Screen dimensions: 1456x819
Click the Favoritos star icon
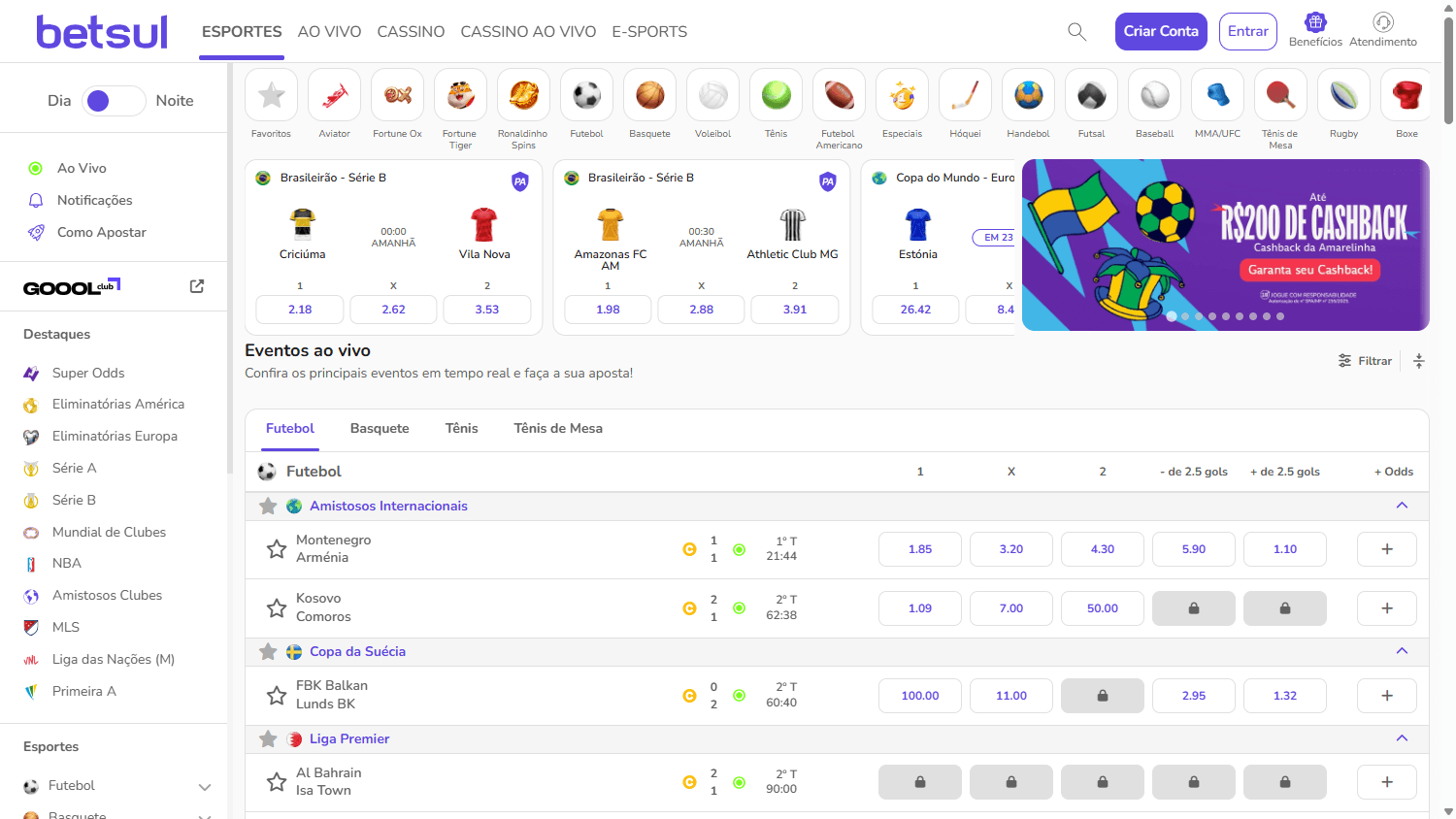[x=271, y=95]
